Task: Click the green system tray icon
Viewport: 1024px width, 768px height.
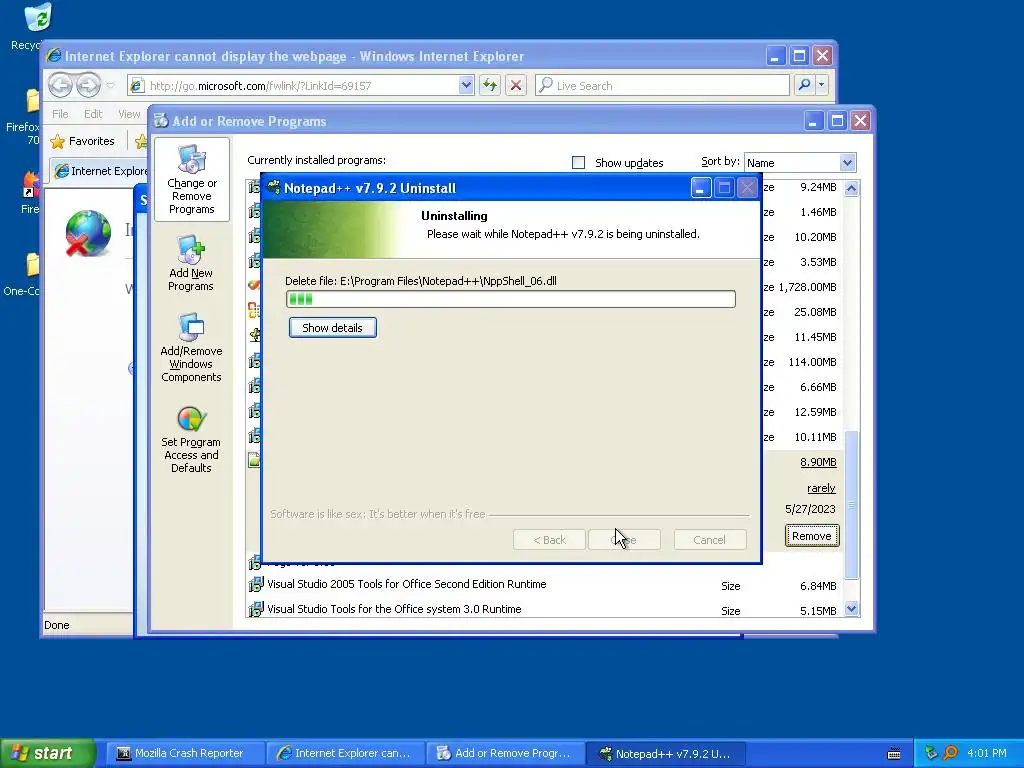Action: (931, 753)
